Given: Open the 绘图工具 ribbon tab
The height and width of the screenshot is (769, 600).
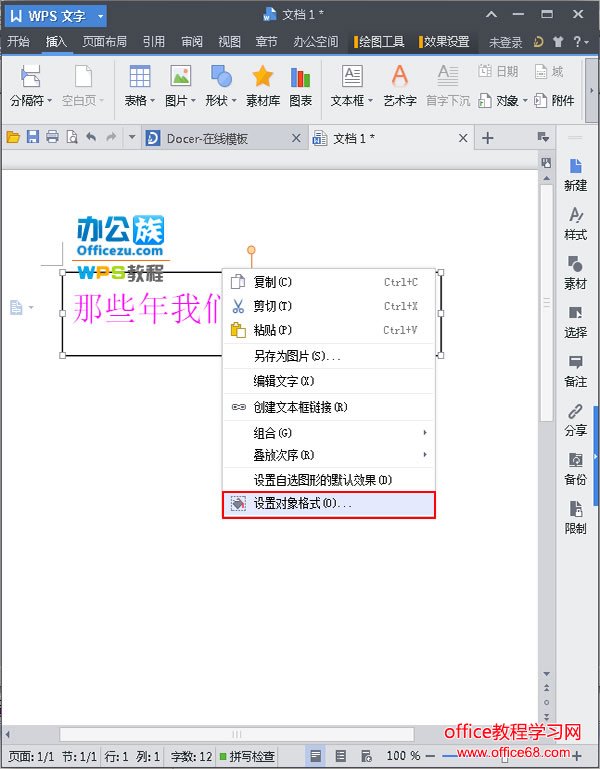Looking at the screenshot, I should pos(379,42).
